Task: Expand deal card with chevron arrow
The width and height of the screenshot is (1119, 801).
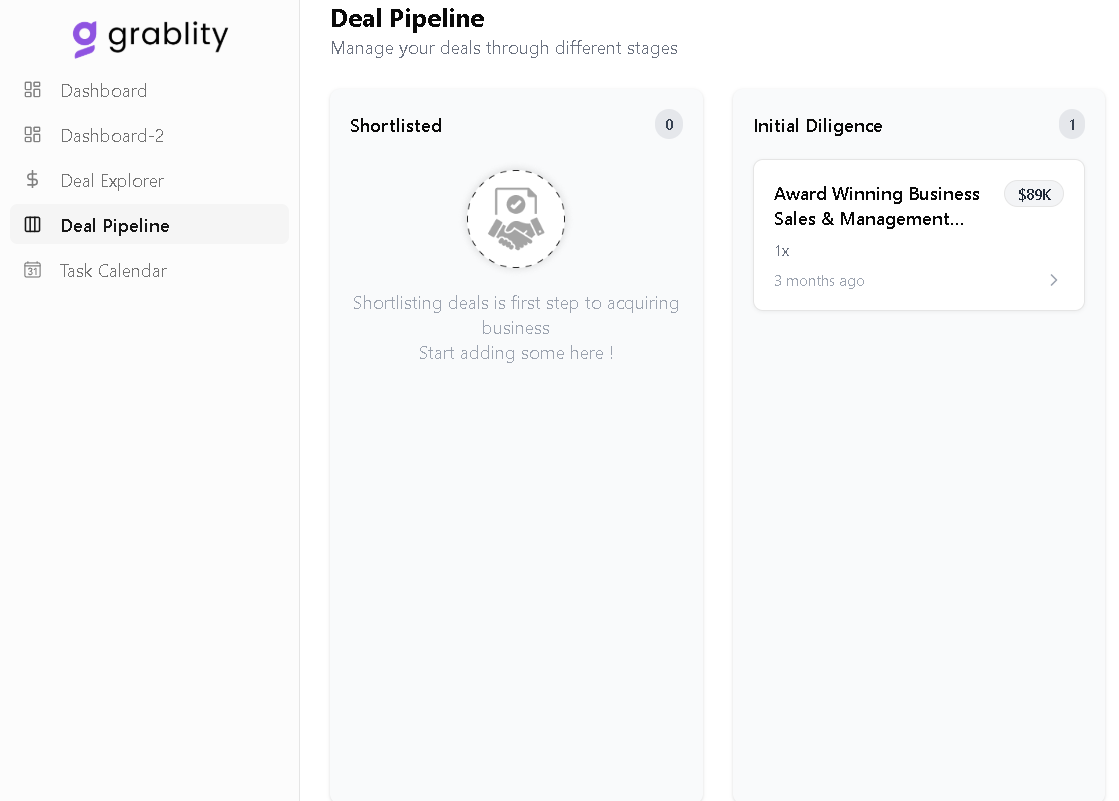Action: pos(1053,280)
